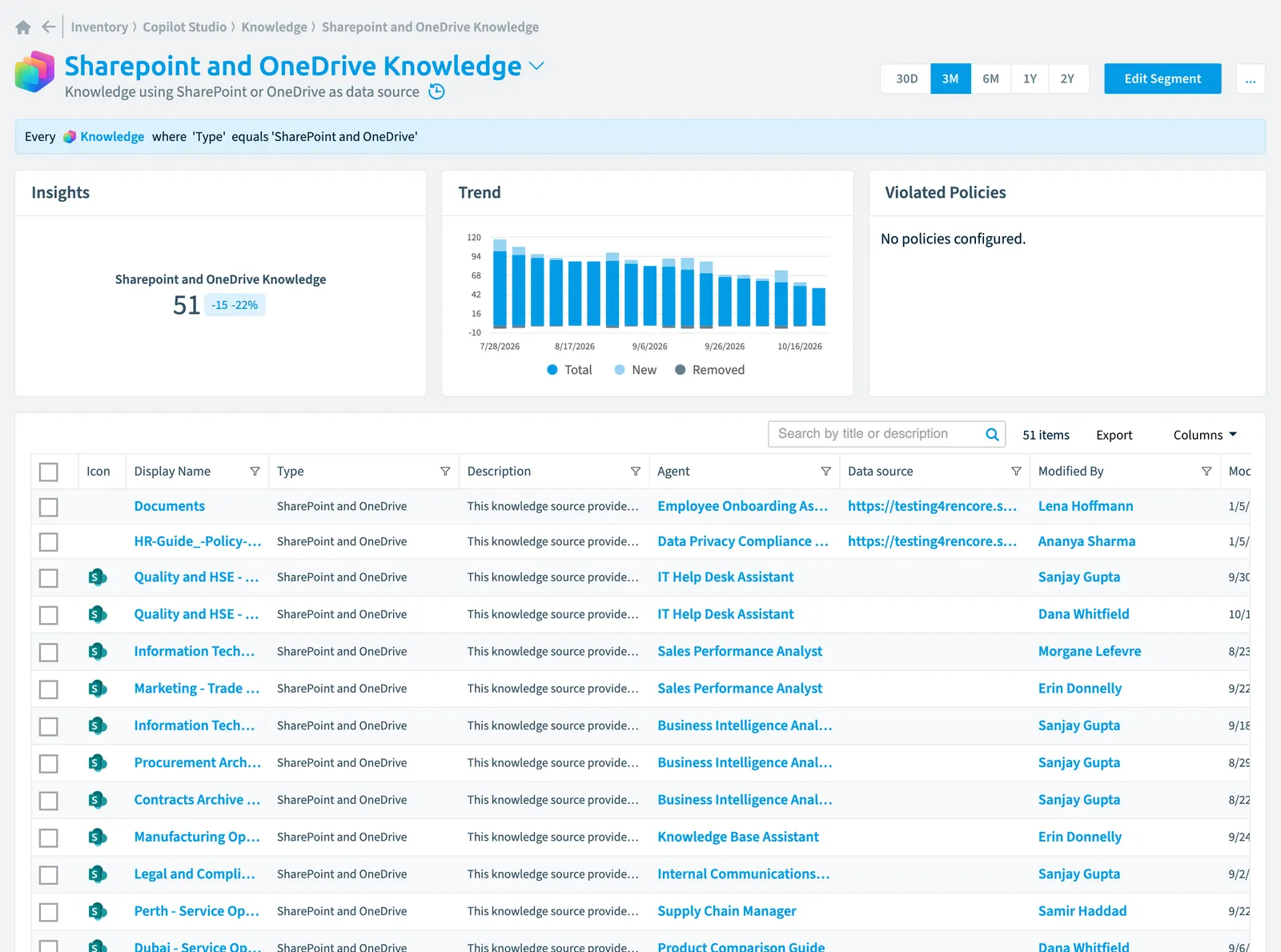Viewport: 1281px width, 952px height.
Task: Check the Documents row checkbox
Action: point(49,507)
